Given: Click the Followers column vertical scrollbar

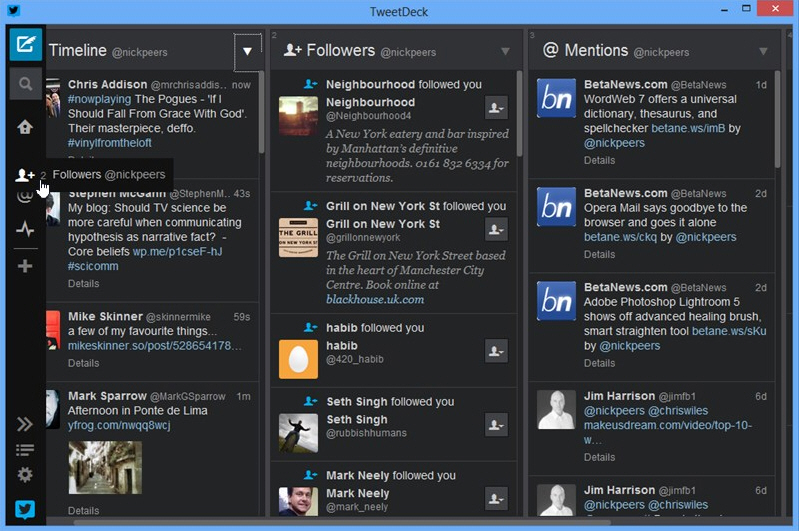Looking at the screenshot, I should tap(519, 114).
